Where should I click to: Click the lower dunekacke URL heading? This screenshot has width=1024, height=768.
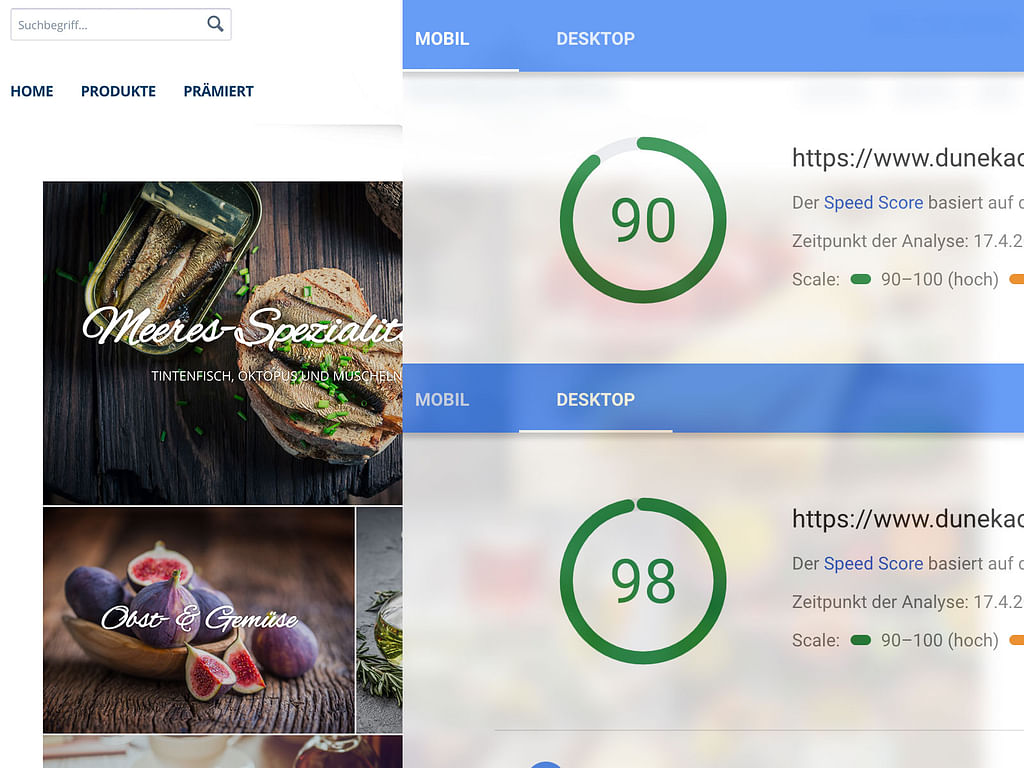(x=908, y=519)
